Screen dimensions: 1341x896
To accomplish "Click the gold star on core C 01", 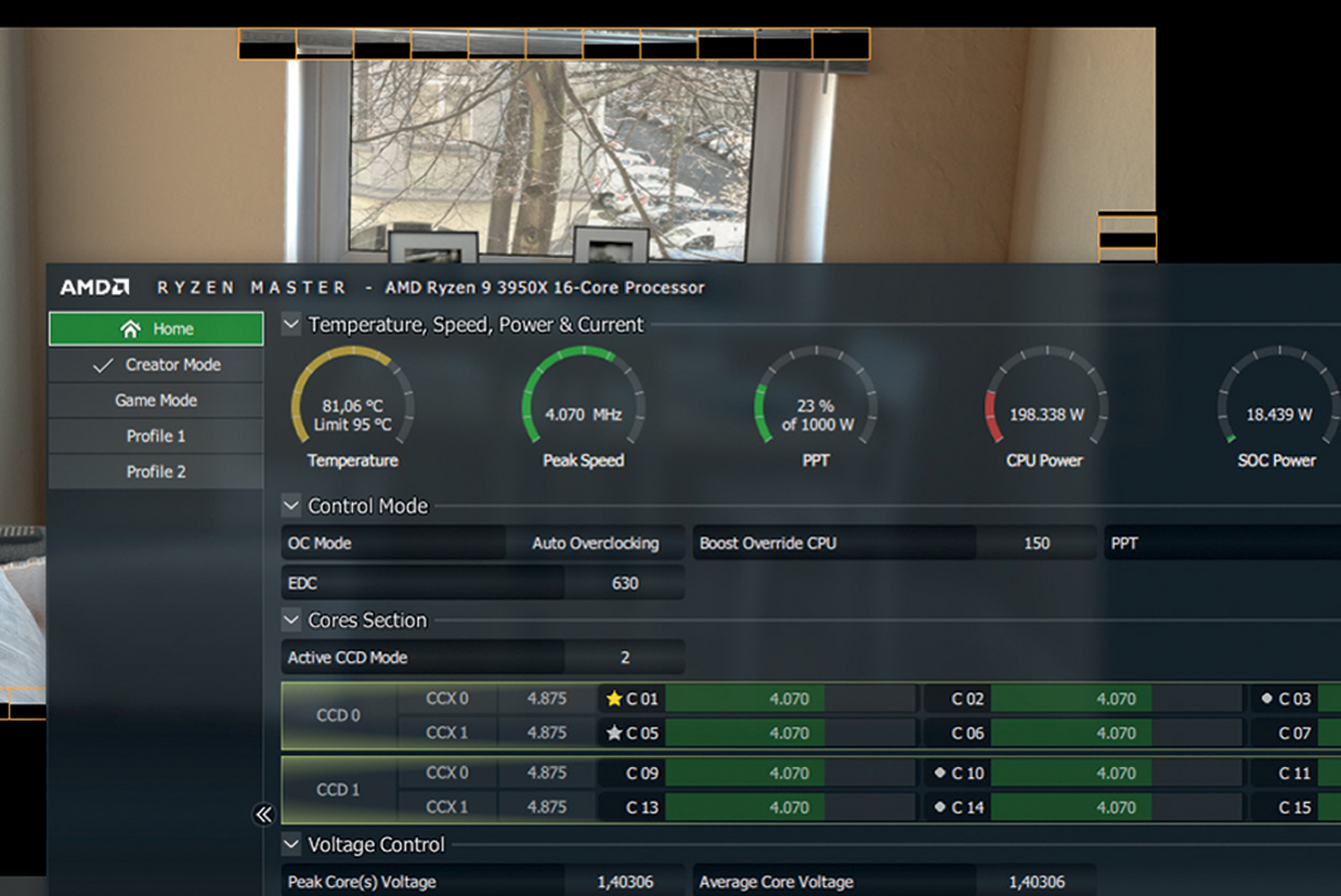I will click(x=614, y=699).
